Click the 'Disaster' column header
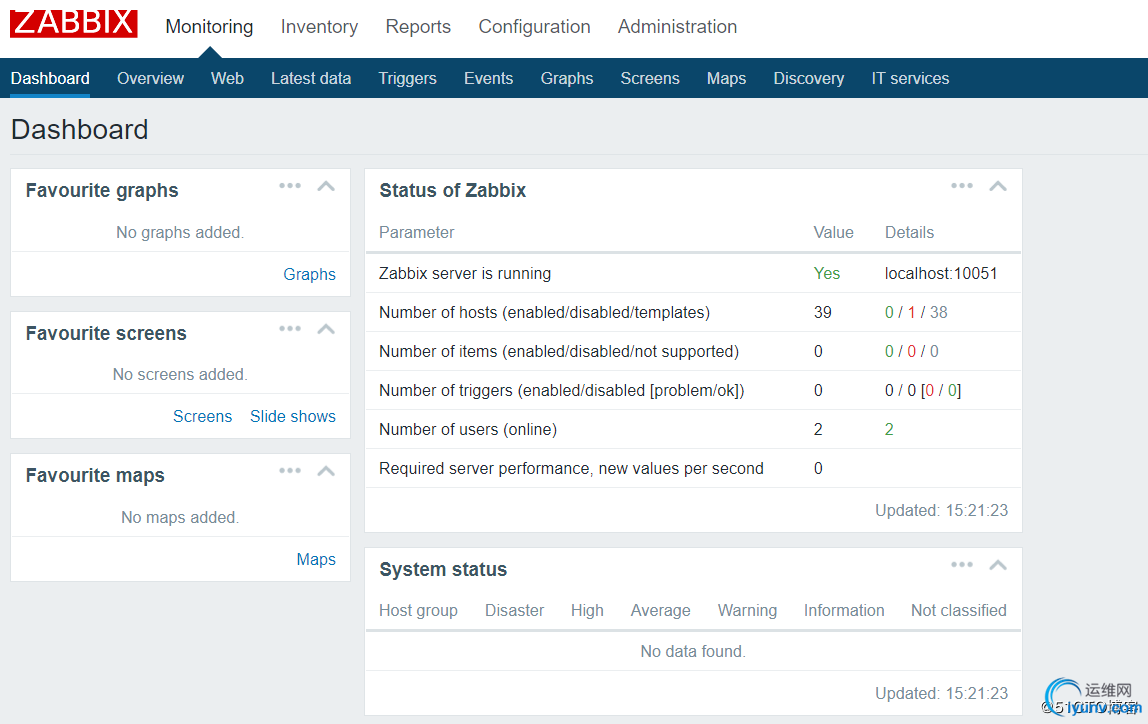The width and height of the screenshot is (1148, 724). tap(514, 611)
